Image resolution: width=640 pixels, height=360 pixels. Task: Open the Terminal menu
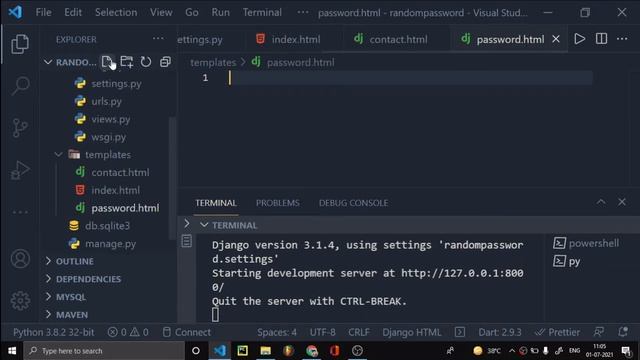click(262, 12)
